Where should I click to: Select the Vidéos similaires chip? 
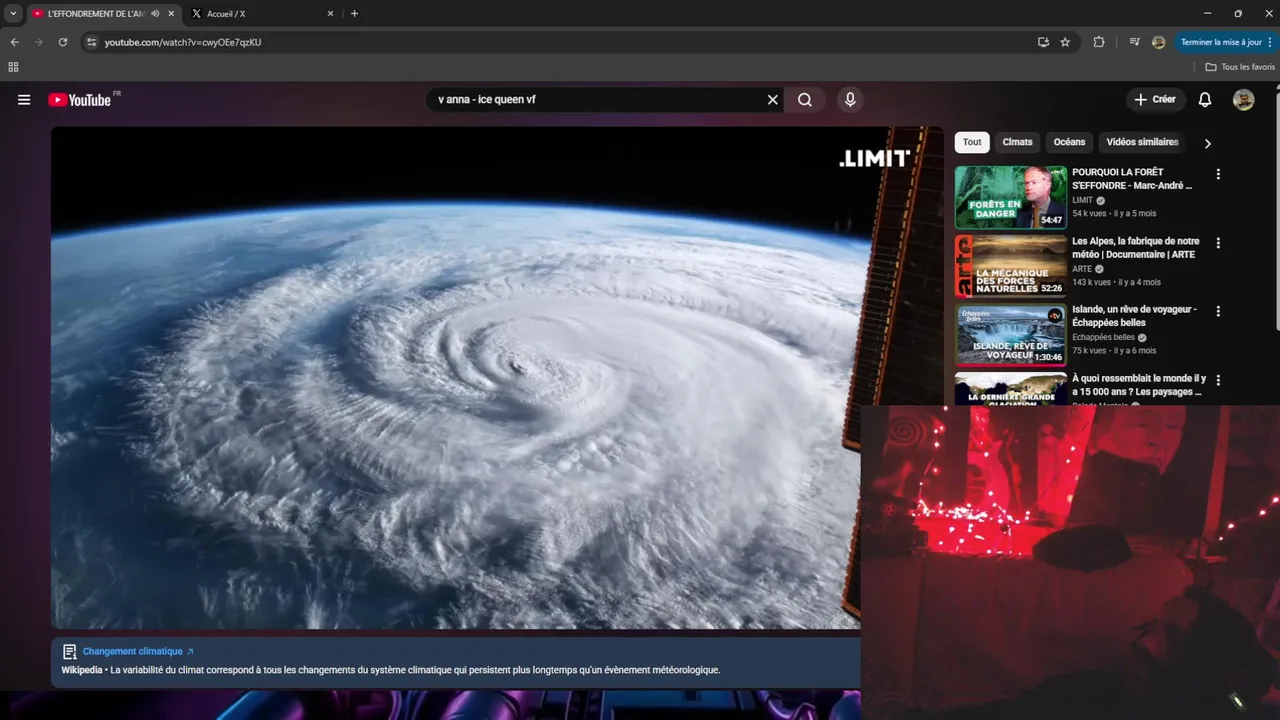tap(1142, 142)
